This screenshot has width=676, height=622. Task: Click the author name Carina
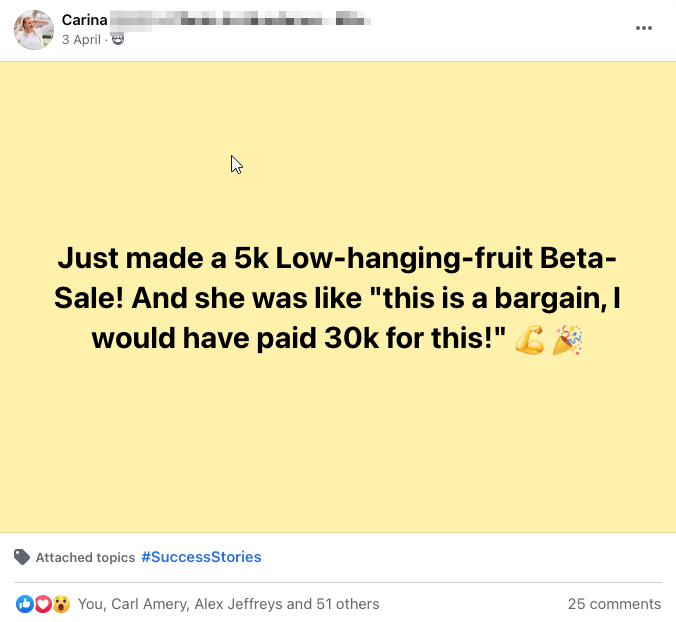pos(84,20)
